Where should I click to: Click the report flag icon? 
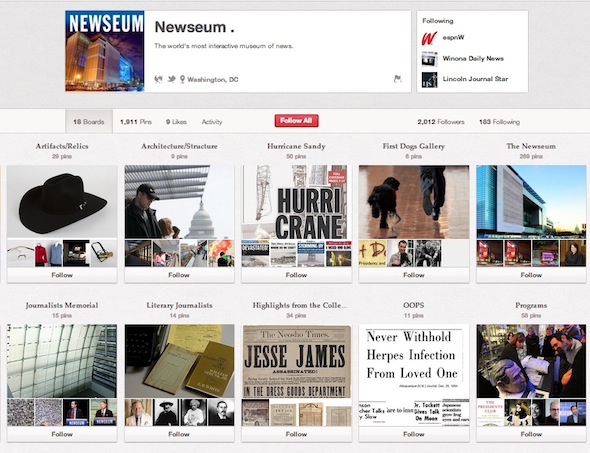point(397,79)
